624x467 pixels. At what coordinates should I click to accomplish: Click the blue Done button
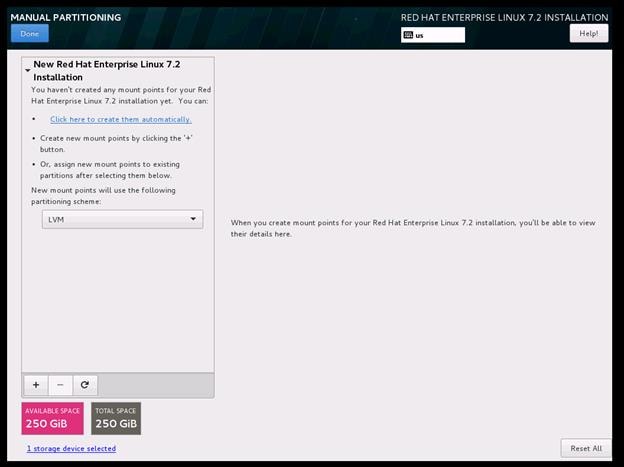click(x=30, y=33)
